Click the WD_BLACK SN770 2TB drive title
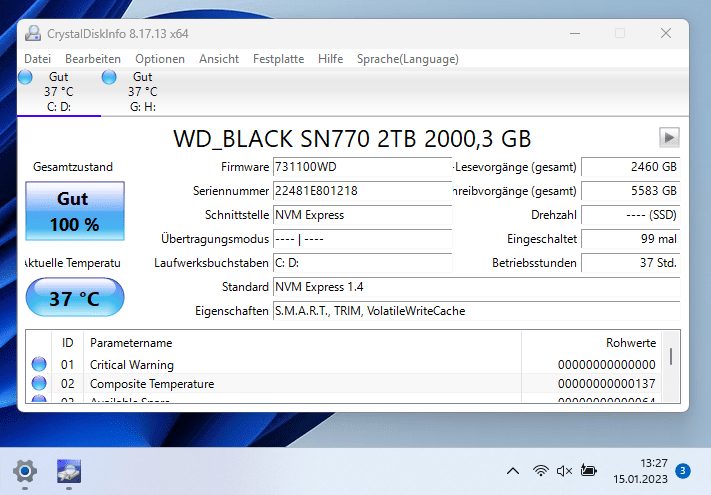This screenshot has width=711, height=495. (x=352, y=139)
